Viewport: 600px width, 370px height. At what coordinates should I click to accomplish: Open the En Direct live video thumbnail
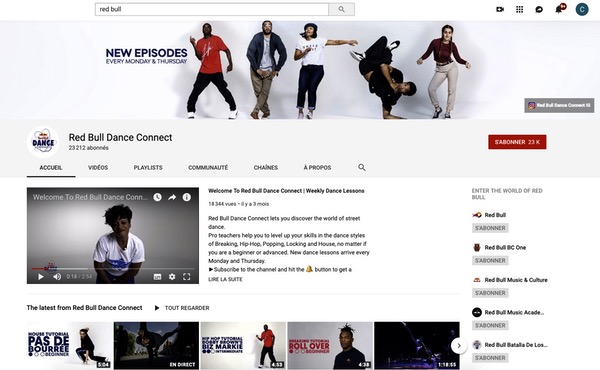click(156, 345)
